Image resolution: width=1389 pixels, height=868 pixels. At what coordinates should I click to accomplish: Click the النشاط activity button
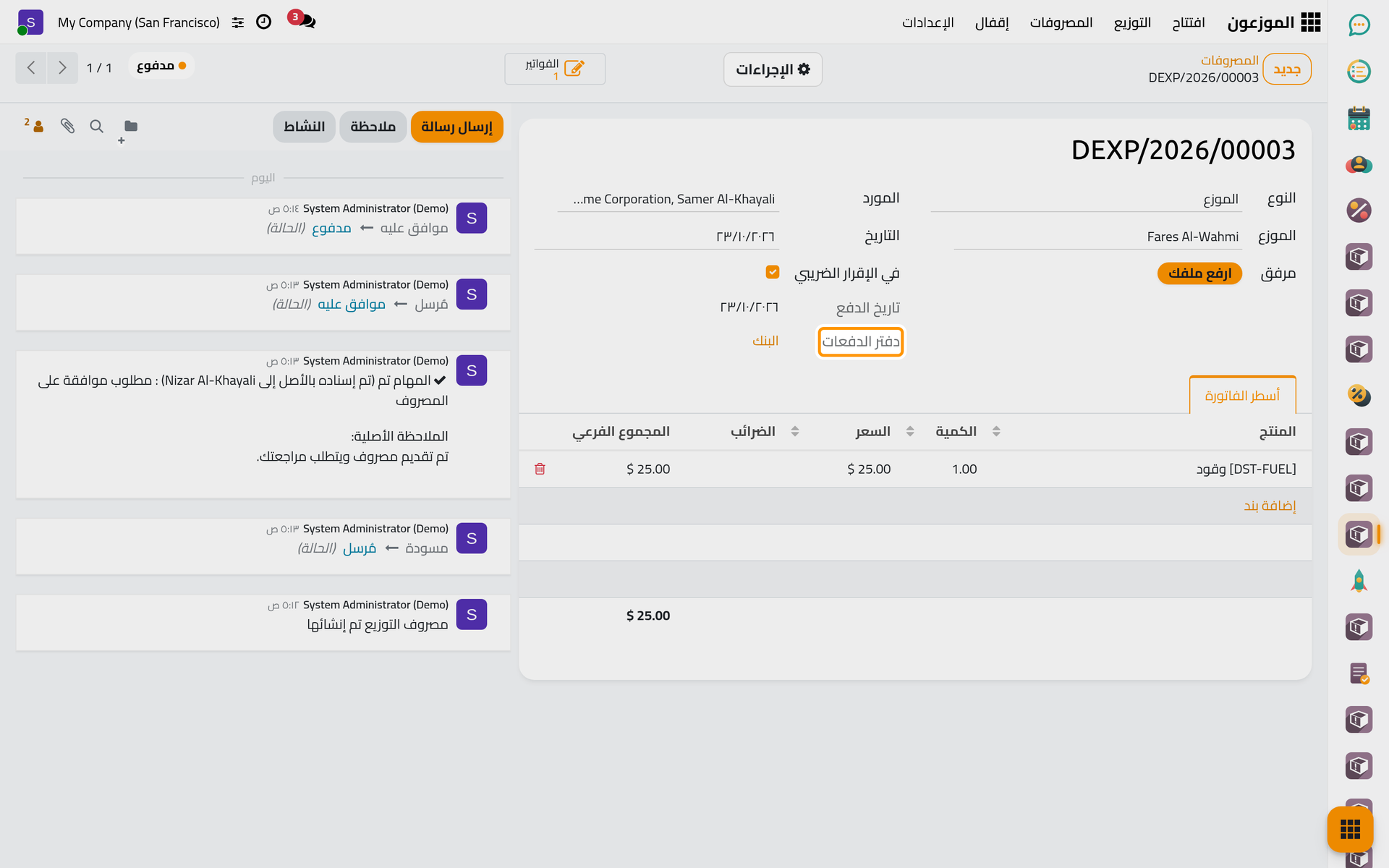click(x=304, y=127)
